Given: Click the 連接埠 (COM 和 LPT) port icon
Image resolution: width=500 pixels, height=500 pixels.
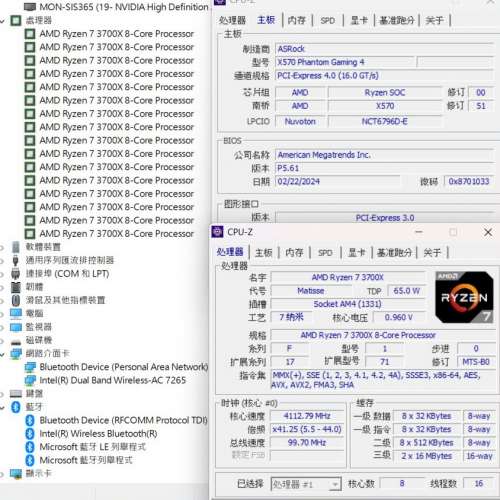Looking at the screenshot, I should pos(16,274).
